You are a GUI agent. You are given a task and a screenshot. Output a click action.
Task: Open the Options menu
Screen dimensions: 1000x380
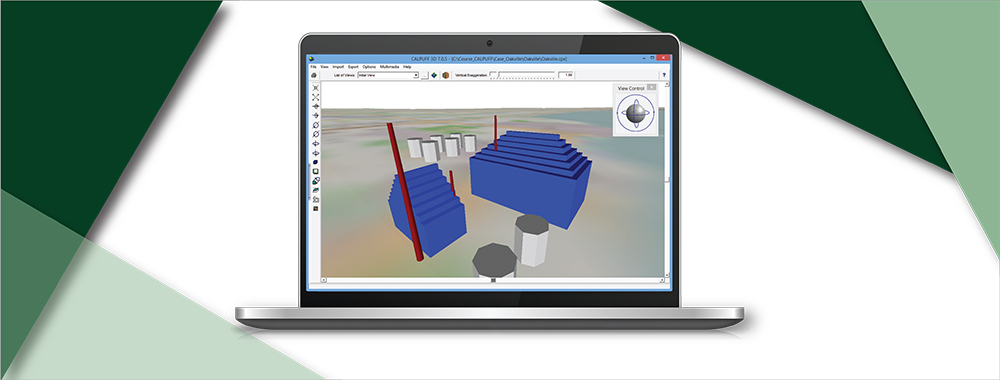(x=369, y=67)
